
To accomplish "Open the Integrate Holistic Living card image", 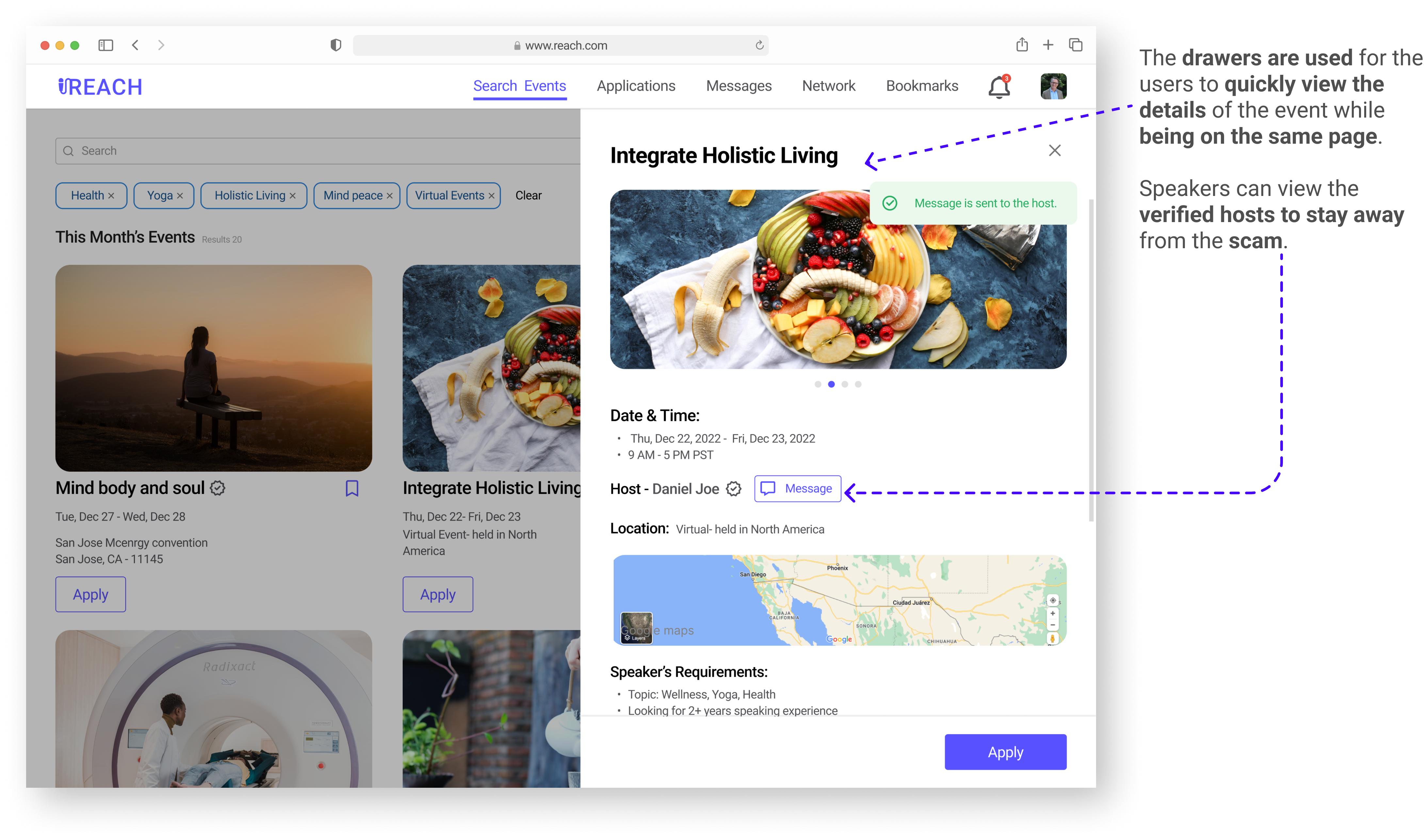I will click(491, 368).
